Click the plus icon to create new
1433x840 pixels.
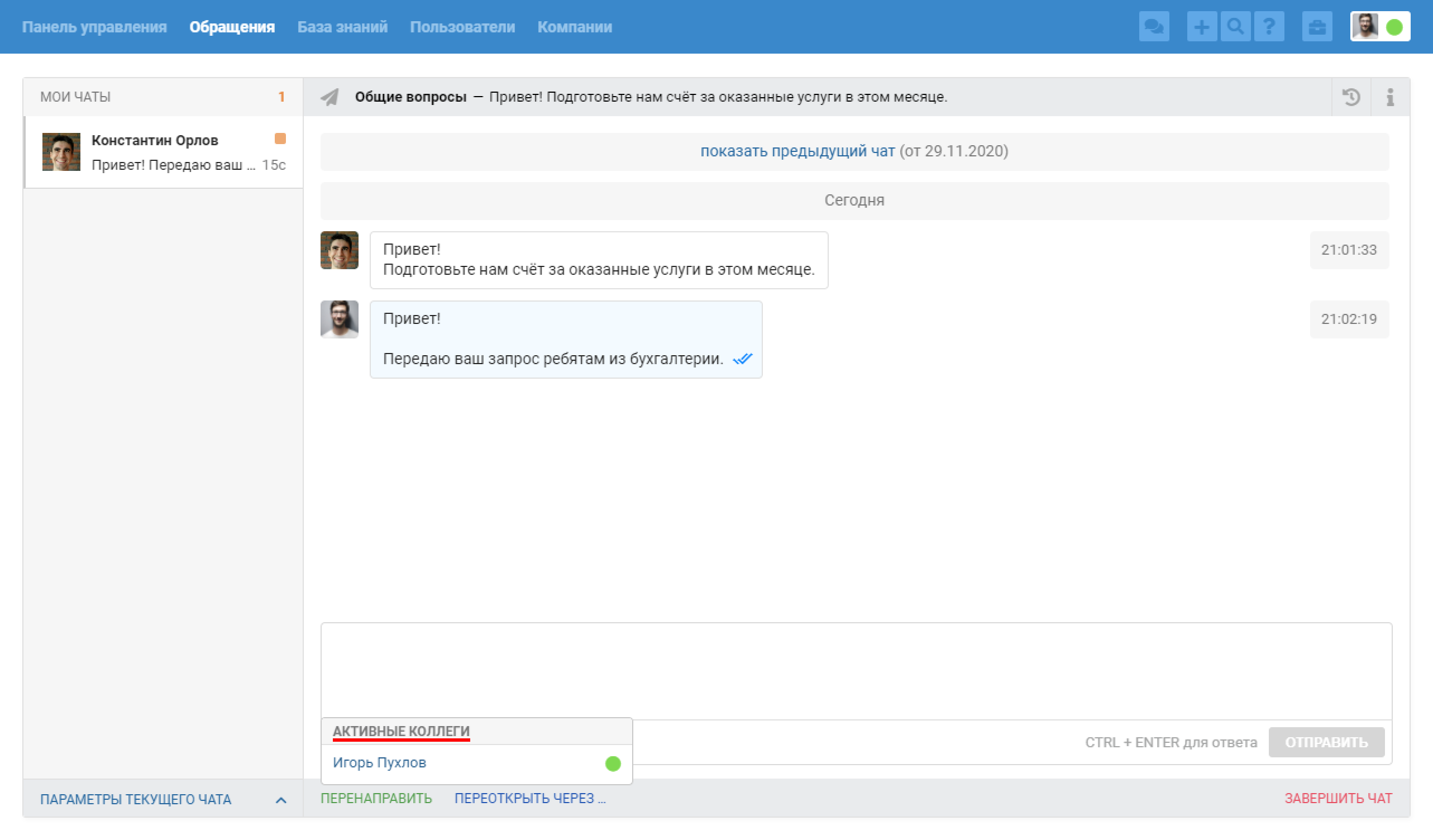click(x=1201, y=27)
